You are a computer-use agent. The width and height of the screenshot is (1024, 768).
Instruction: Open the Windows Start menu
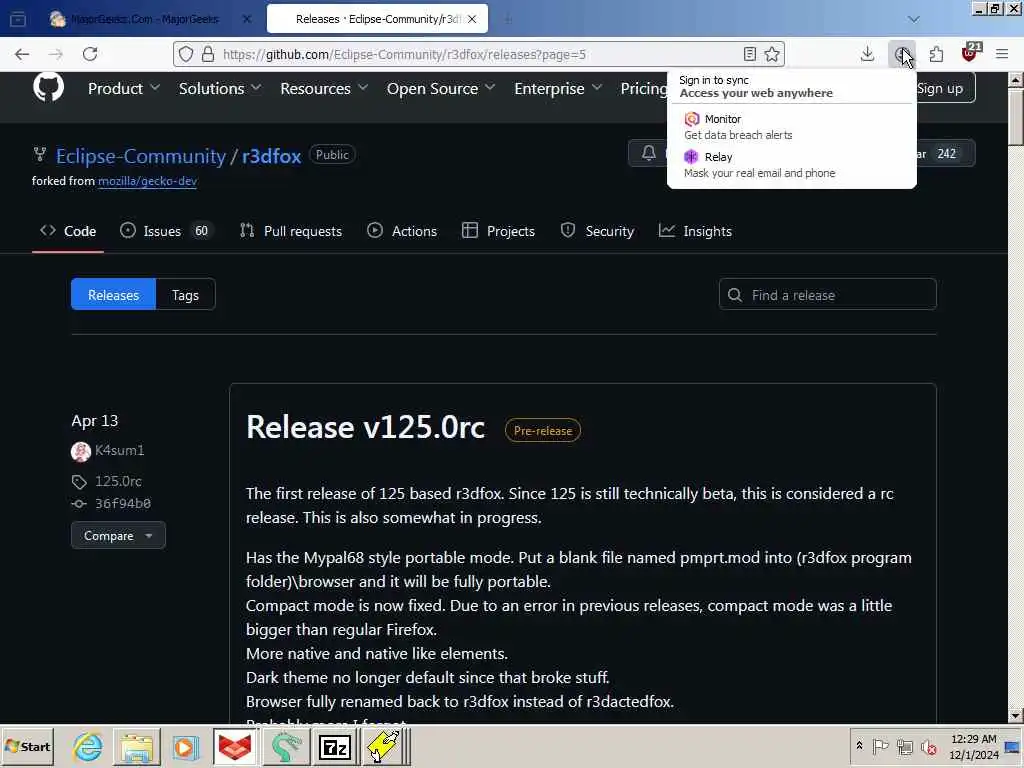click(x=27, y=746)
